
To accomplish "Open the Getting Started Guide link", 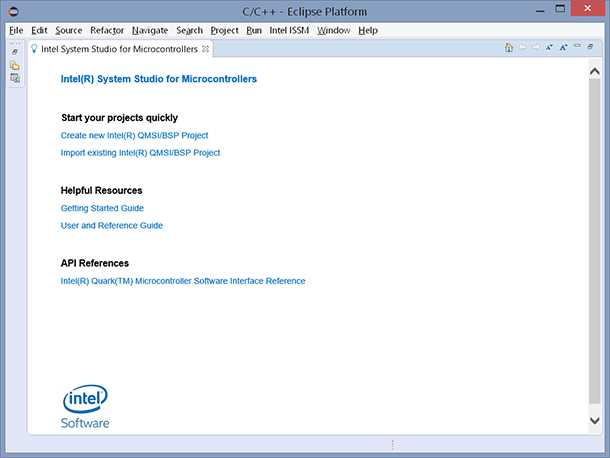I will pyautogui.click(x=102, y=208).
